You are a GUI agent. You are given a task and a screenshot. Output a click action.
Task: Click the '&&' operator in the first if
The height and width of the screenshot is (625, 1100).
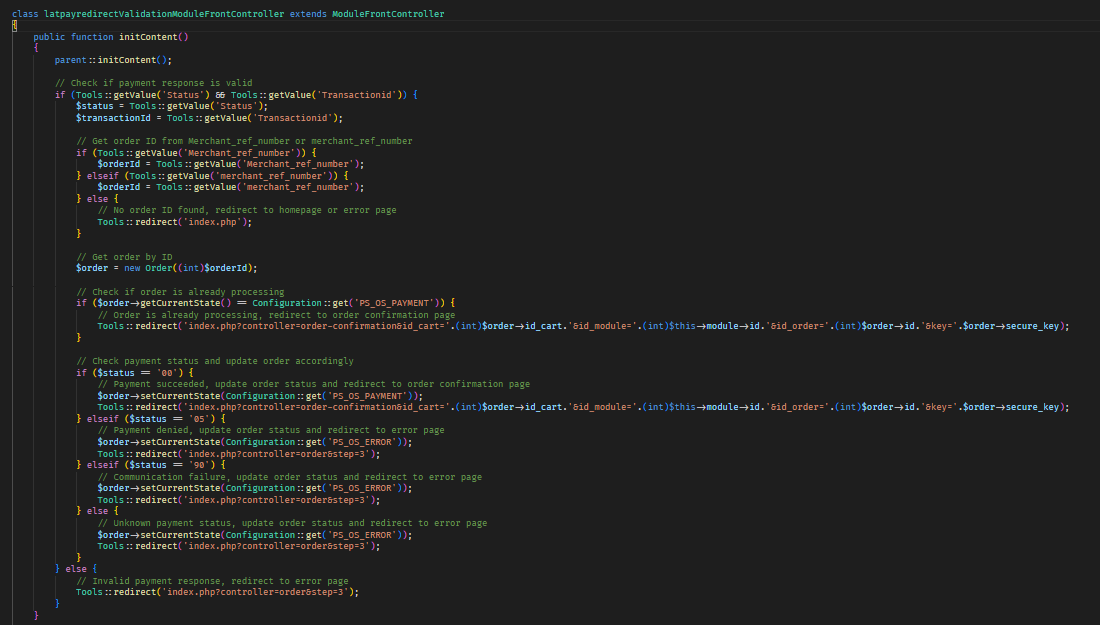point(220,95)
